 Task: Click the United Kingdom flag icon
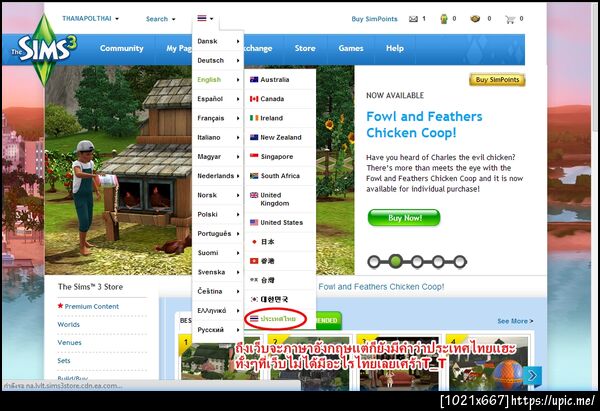254,195
